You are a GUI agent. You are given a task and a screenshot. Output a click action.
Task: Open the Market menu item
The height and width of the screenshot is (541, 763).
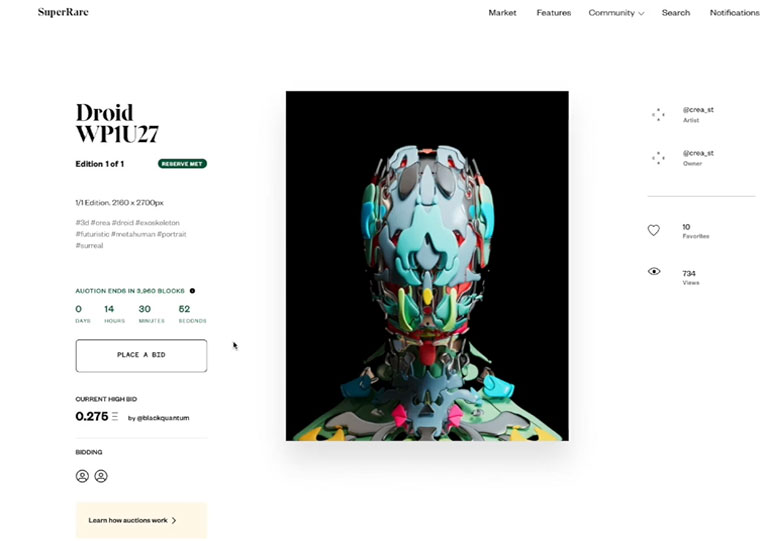502,13
